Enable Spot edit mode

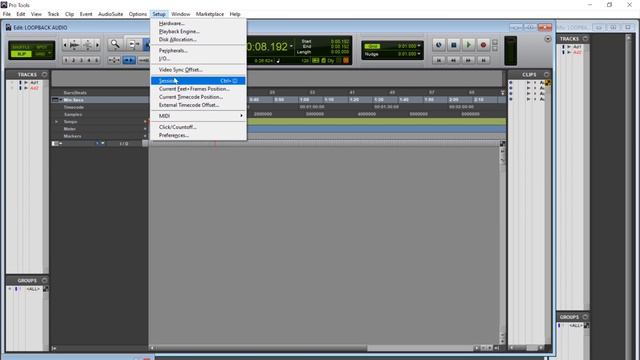[x=42, y=47]
